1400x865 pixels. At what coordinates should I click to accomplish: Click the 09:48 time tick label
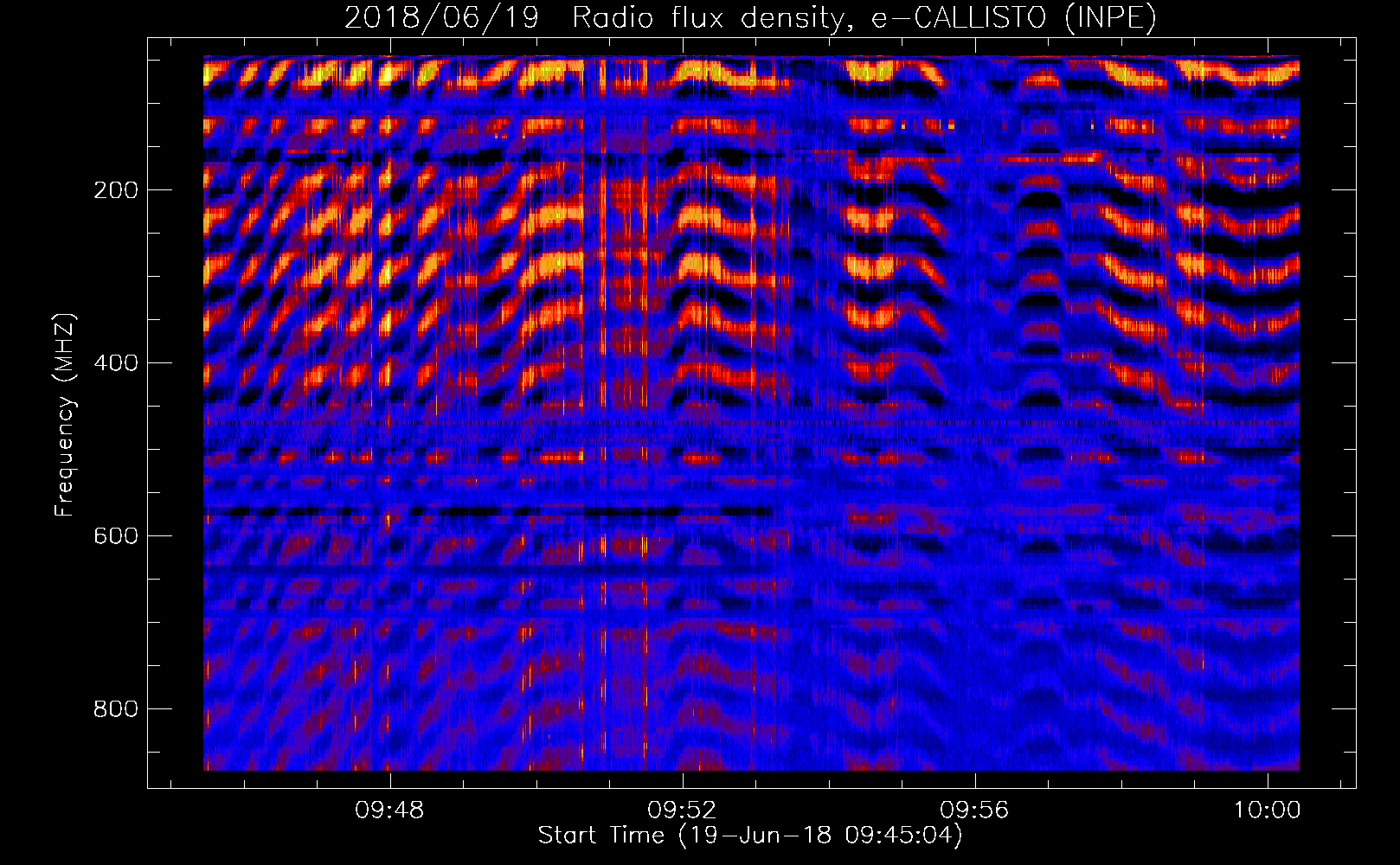pyautogui.click(x=390, y=811)
